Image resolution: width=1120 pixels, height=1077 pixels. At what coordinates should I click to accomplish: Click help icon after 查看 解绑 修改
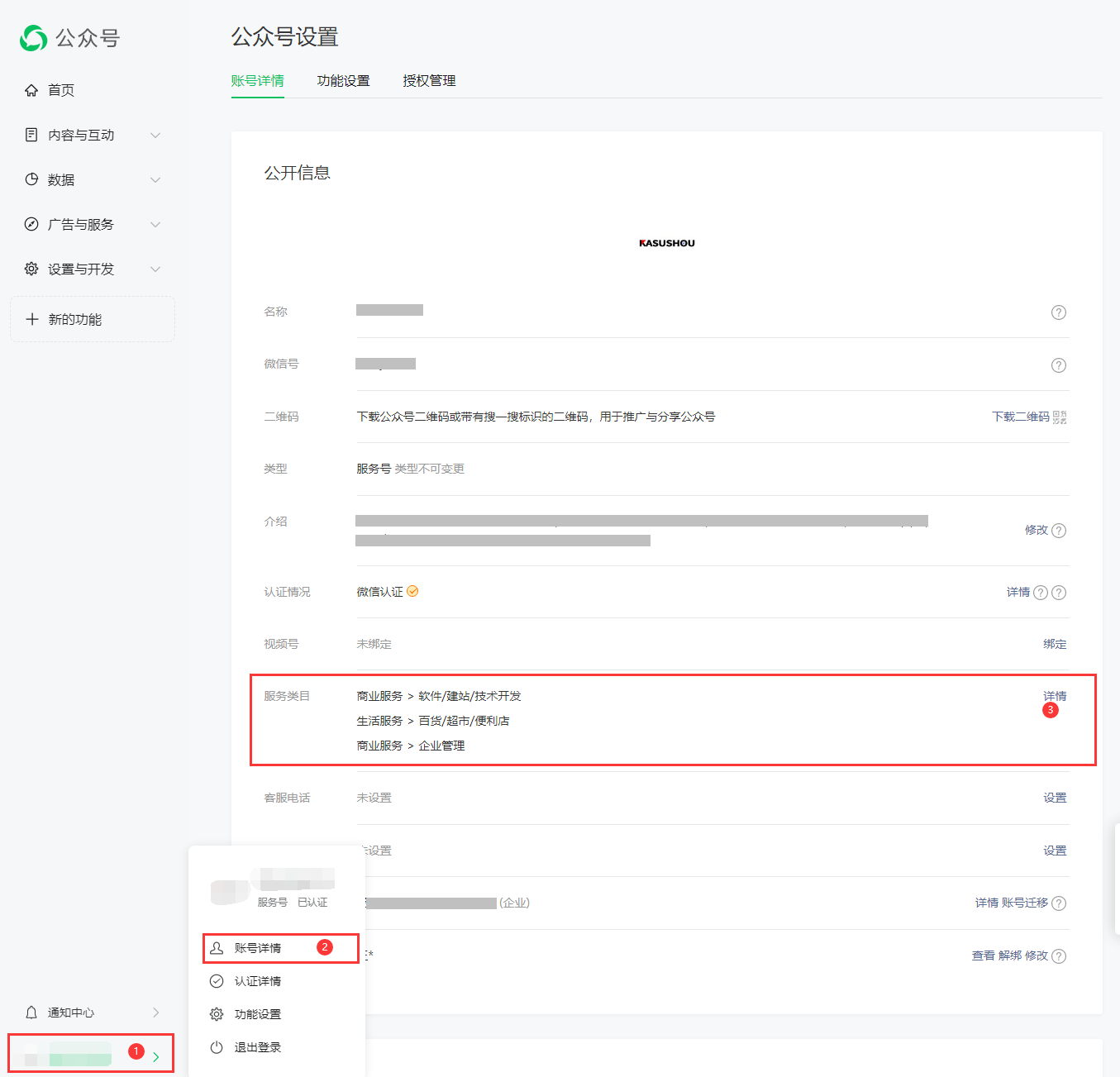pos(1059,956)
